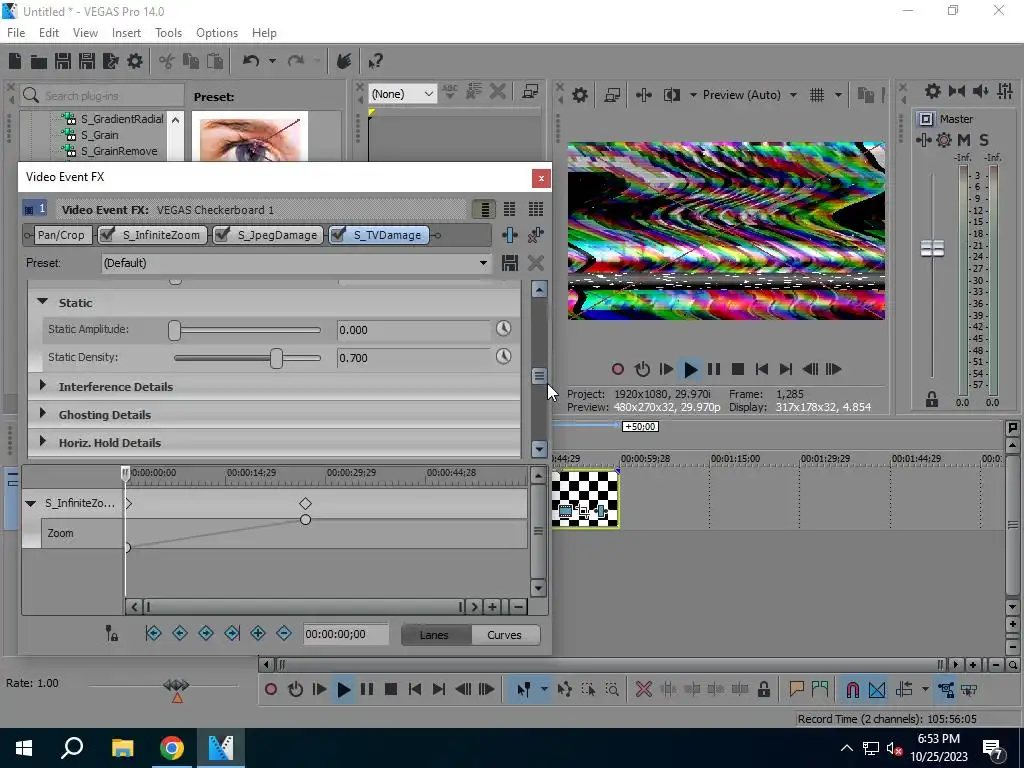Open Plug-In Chain icon in Video Event FX
The width and height of the screenshot is (1024, 768).
(510, 235)
